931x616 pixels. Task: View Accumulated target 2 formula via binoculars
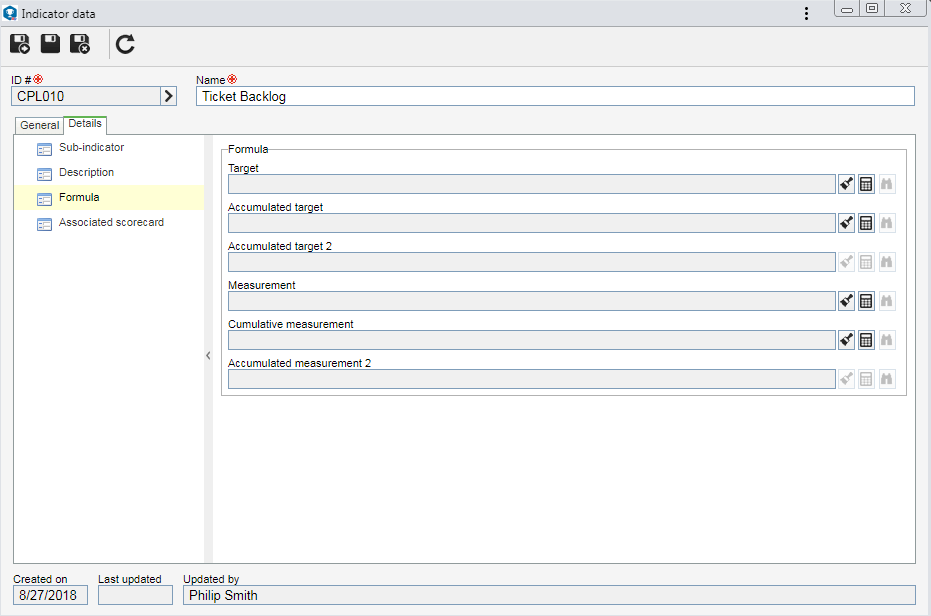pyautogui.click(x=886, y=262)
